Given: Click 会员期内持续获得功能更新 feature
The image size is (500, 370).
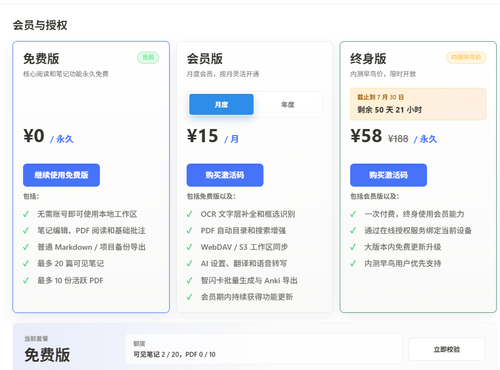Looking at the screenshot, I should tap(247, 297).
